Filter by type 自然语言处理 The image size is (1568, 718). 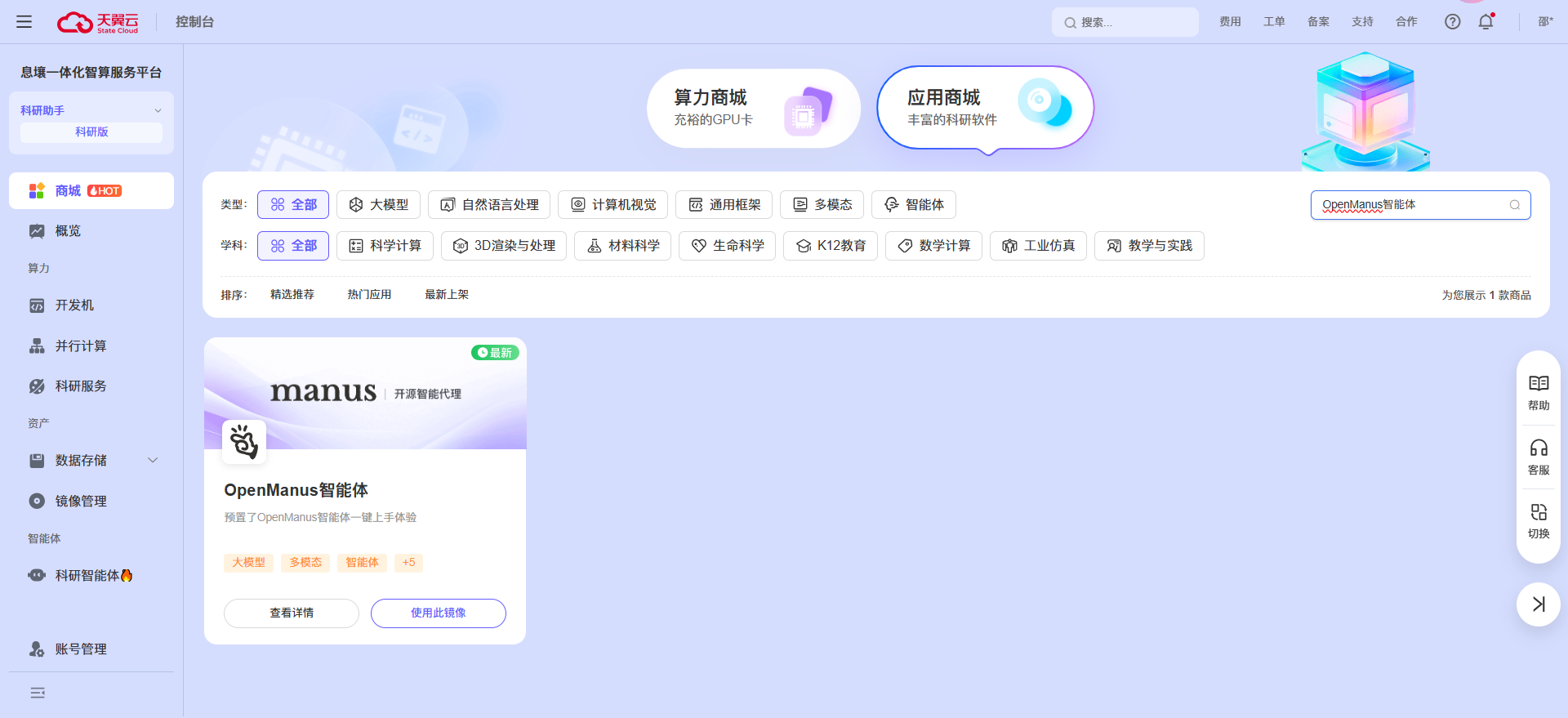(x=489, y=205)
